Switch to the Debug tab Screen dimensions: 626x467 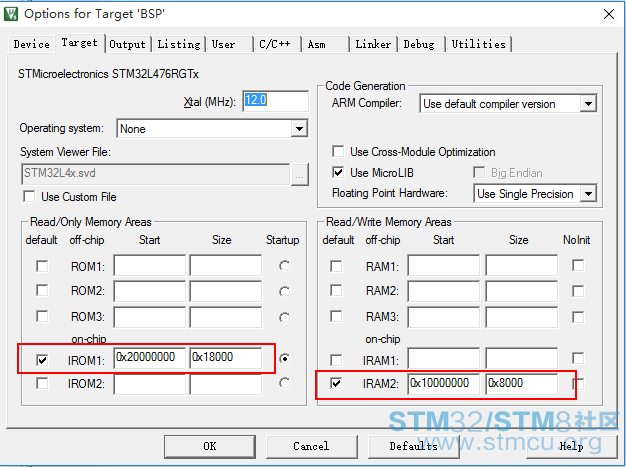(421, 44)
